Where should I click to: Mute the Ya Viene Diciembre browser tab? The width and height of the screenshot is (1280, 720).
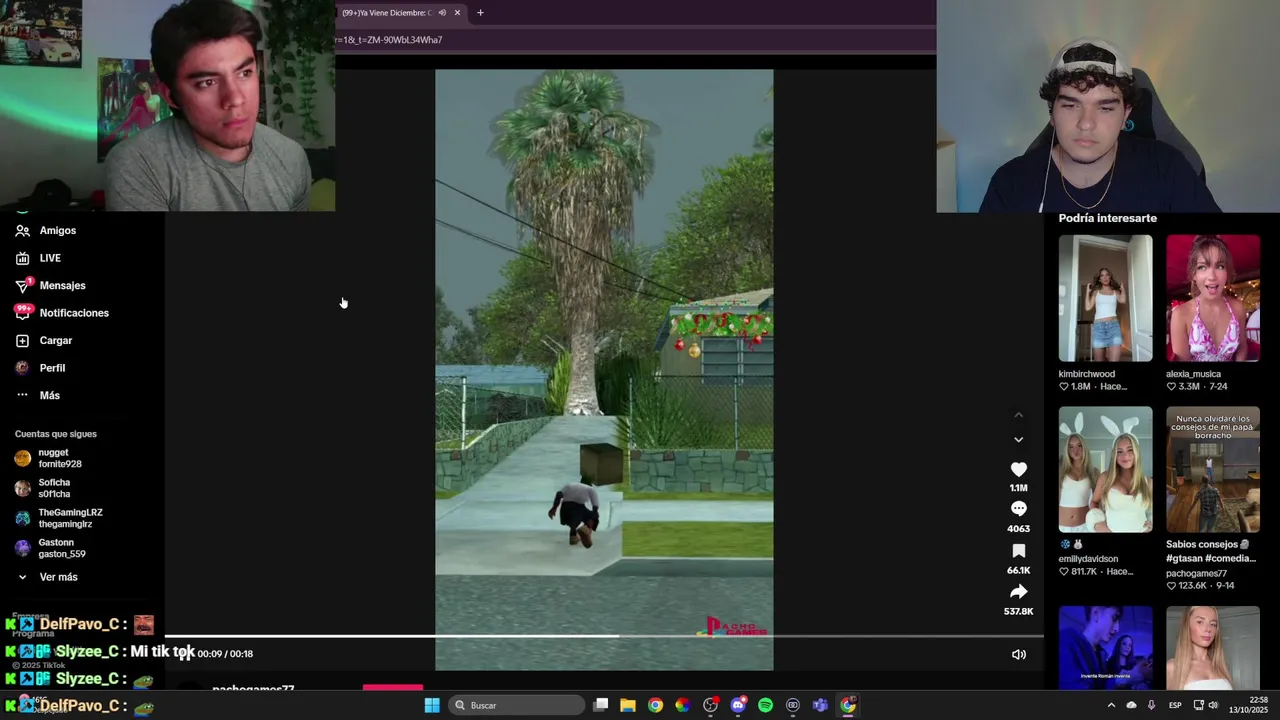tap(442, 13)
